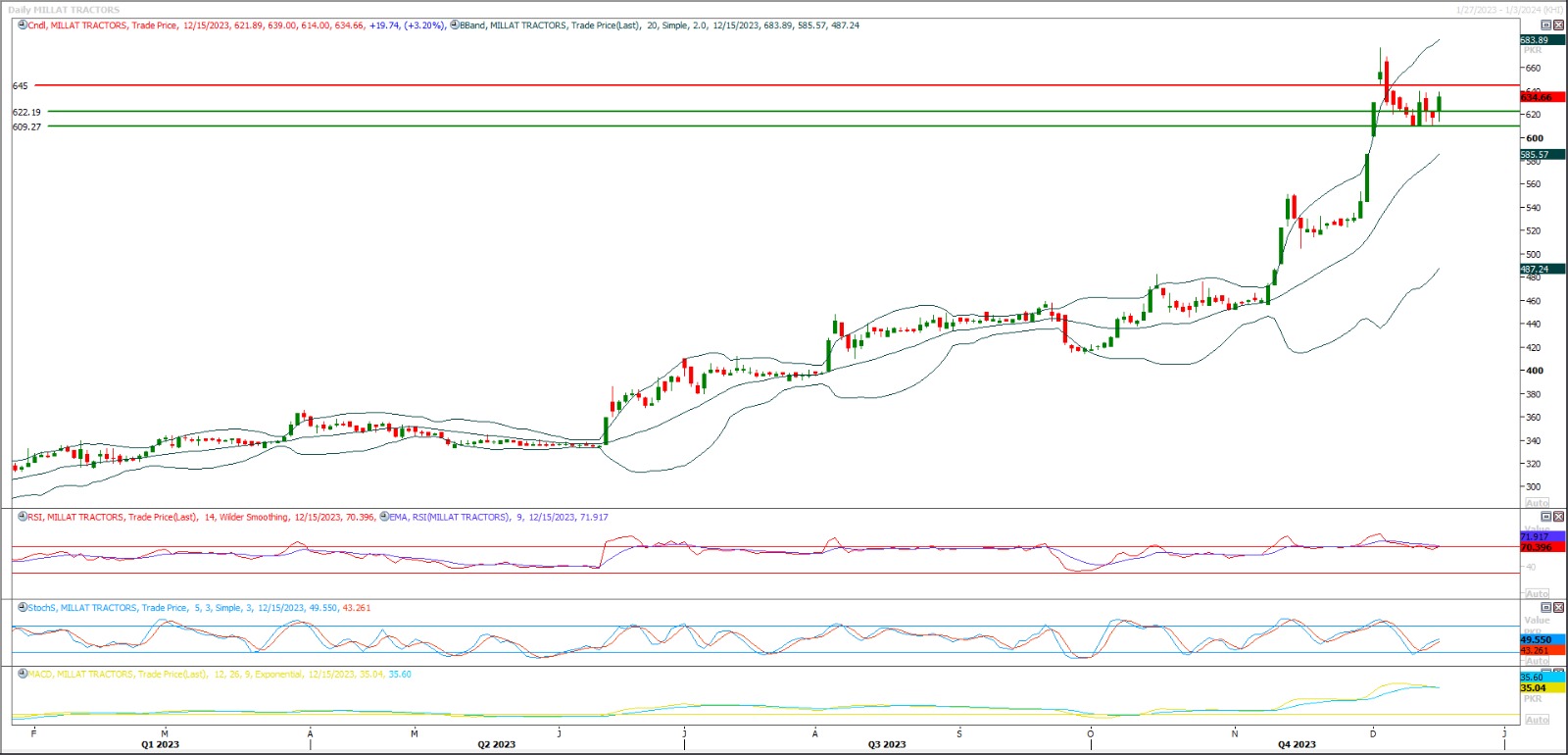Click the clock icon beside EMA, RSI label
The height and width of the screenshot is (755, 1568).
click(x=384, y=517)
